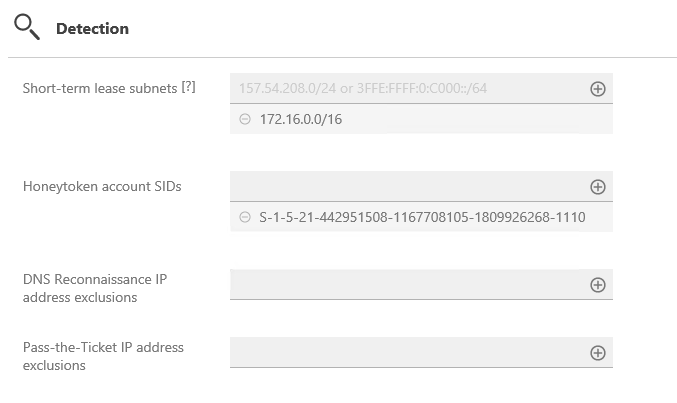The image size is (677, 403).
Task: Click the DNS Reconnaissance exclusions input box
Action: 409,285
